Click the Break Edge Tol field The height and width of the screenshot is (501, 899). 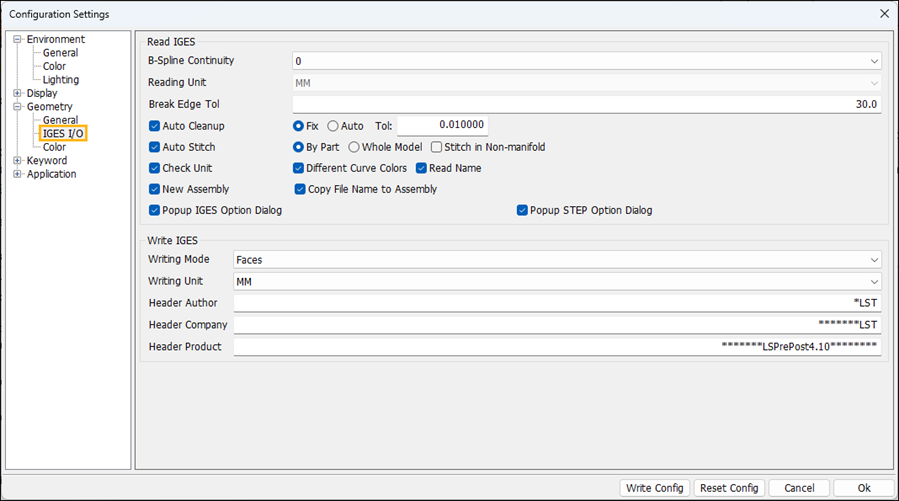(586, 104)
